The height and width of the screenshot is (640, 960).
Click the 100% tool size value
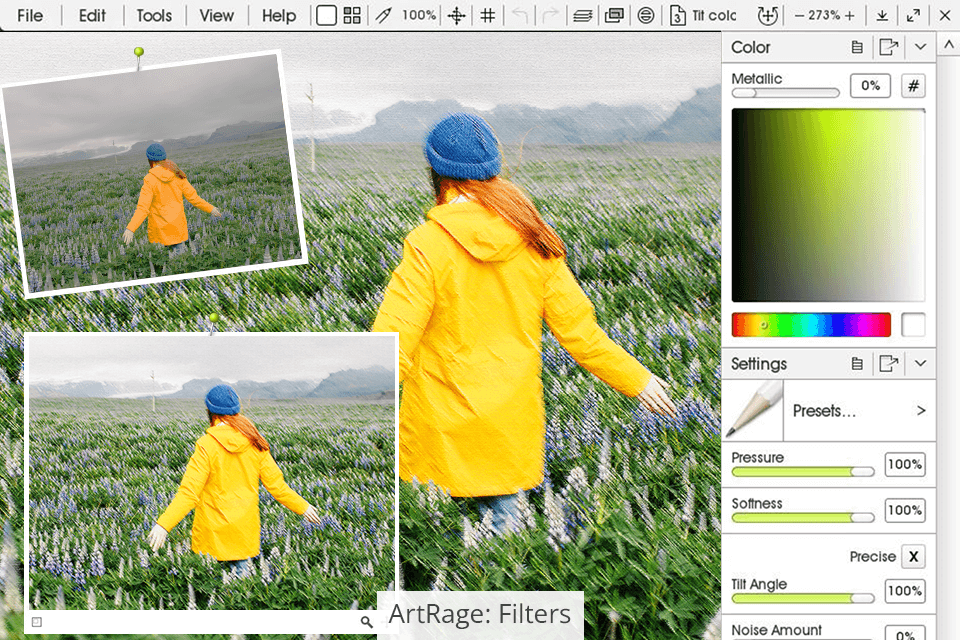(x=418, y=15)
